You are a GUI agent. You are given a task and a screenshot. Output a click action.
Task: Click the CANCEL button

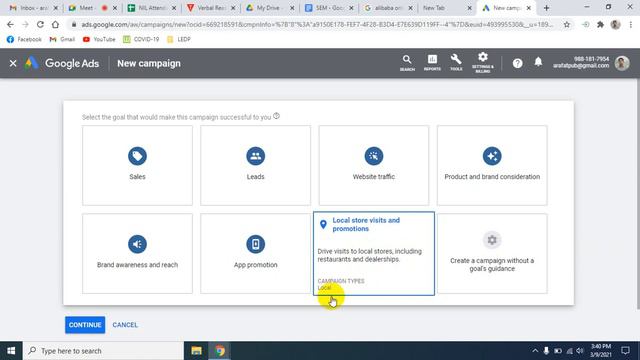click(x=125, y=325)
